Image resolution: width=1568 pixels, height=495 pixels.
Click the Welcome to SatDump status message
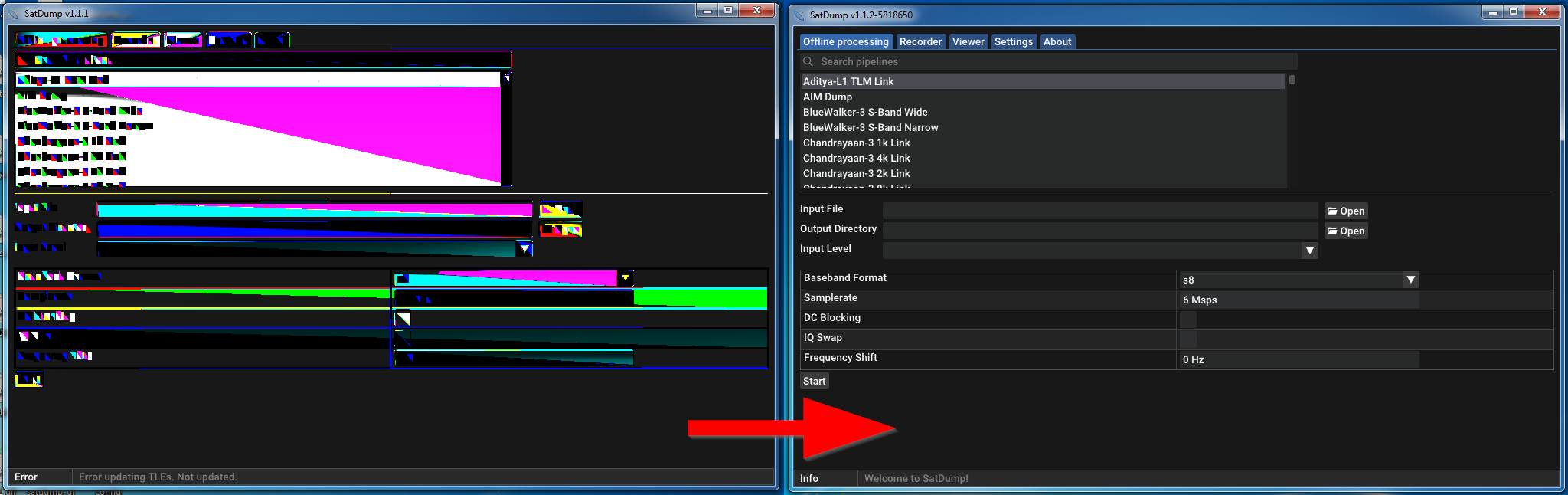click(x=916, y=478)
